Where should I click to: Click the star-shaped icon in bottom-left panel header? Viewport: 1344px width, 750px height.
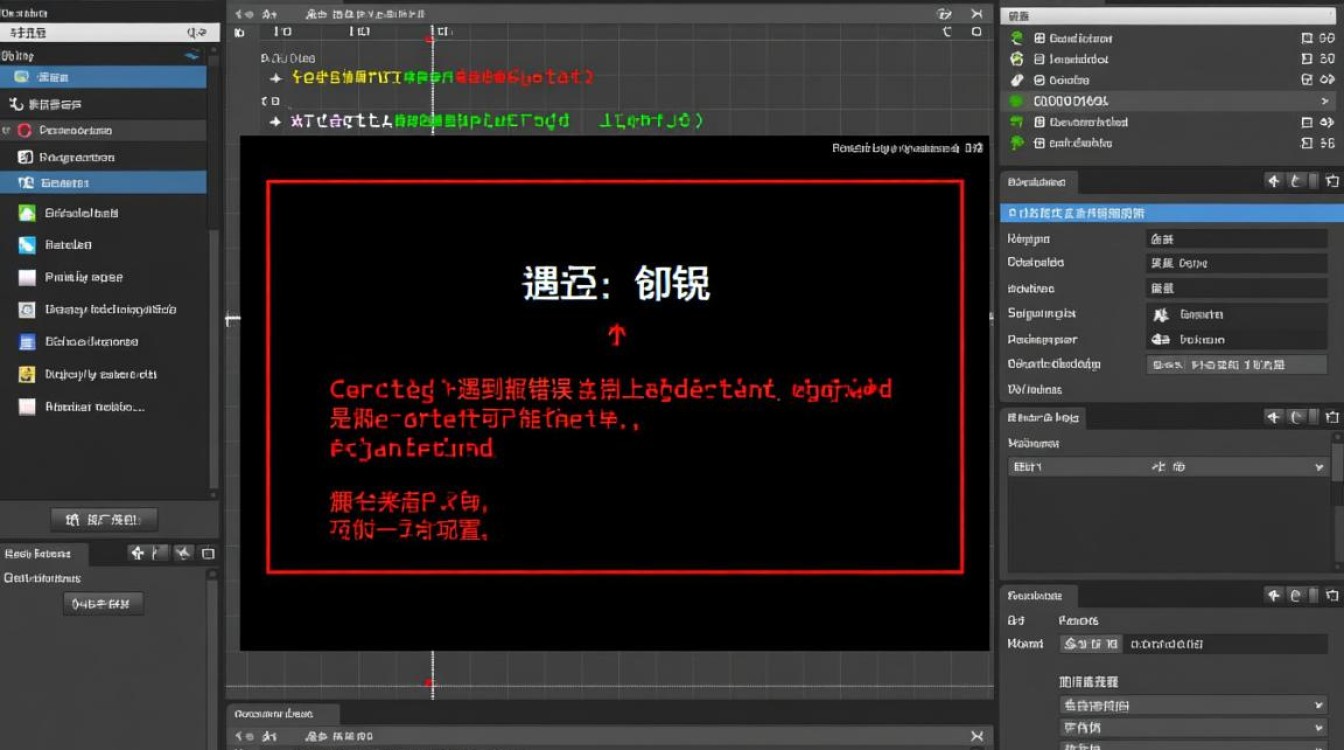183,553
